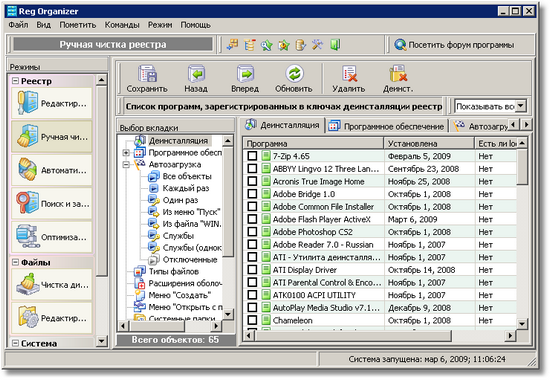Click the green door exit icon
This screenshot has width=550, height=380.
tap(335, 45)
